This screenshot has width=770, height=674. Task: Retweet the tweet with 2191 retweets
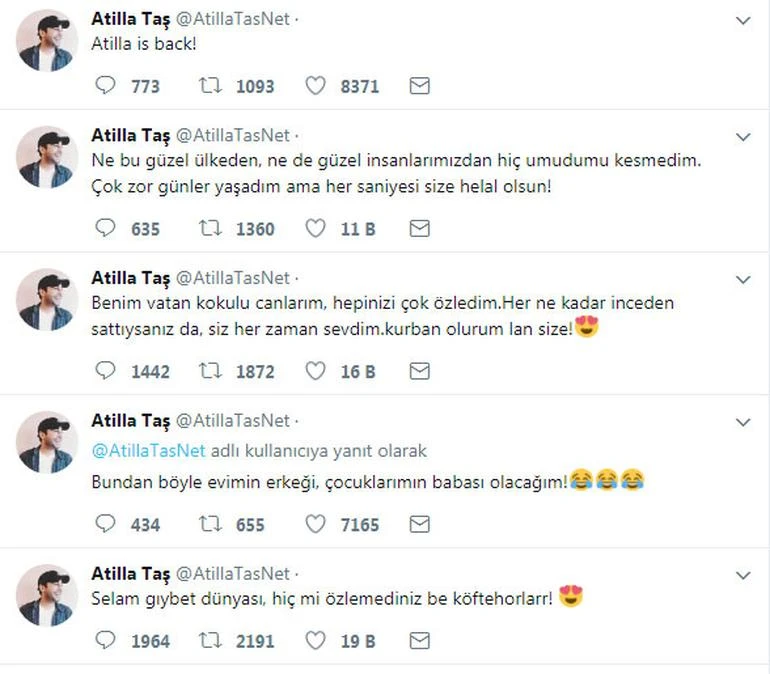(210, 641)
